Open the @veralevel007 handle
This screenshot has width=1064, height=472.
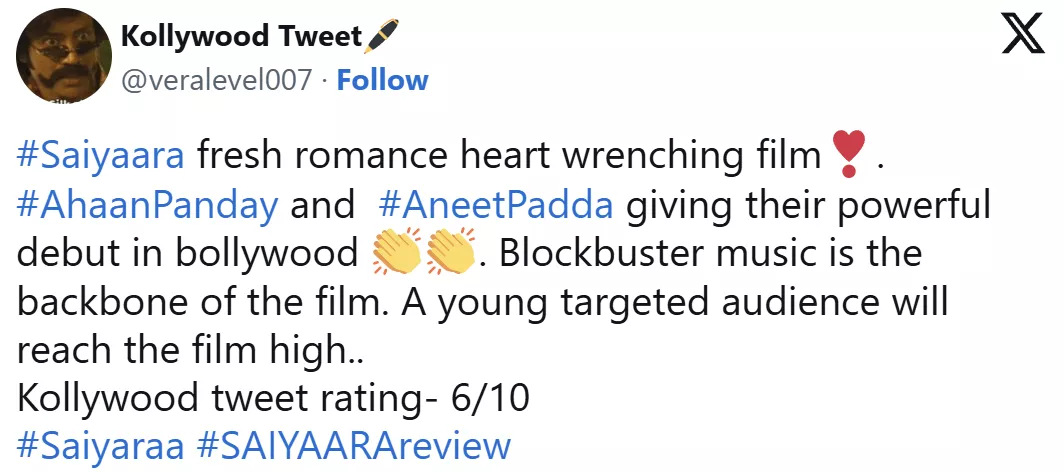tap(216, 80)
